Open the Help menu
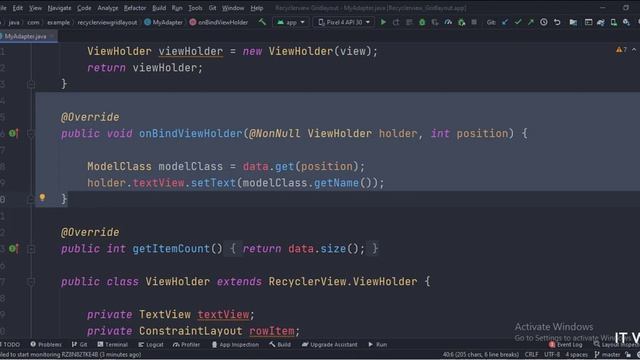This screenshot has height=360, width=640. tap(257, 8)
